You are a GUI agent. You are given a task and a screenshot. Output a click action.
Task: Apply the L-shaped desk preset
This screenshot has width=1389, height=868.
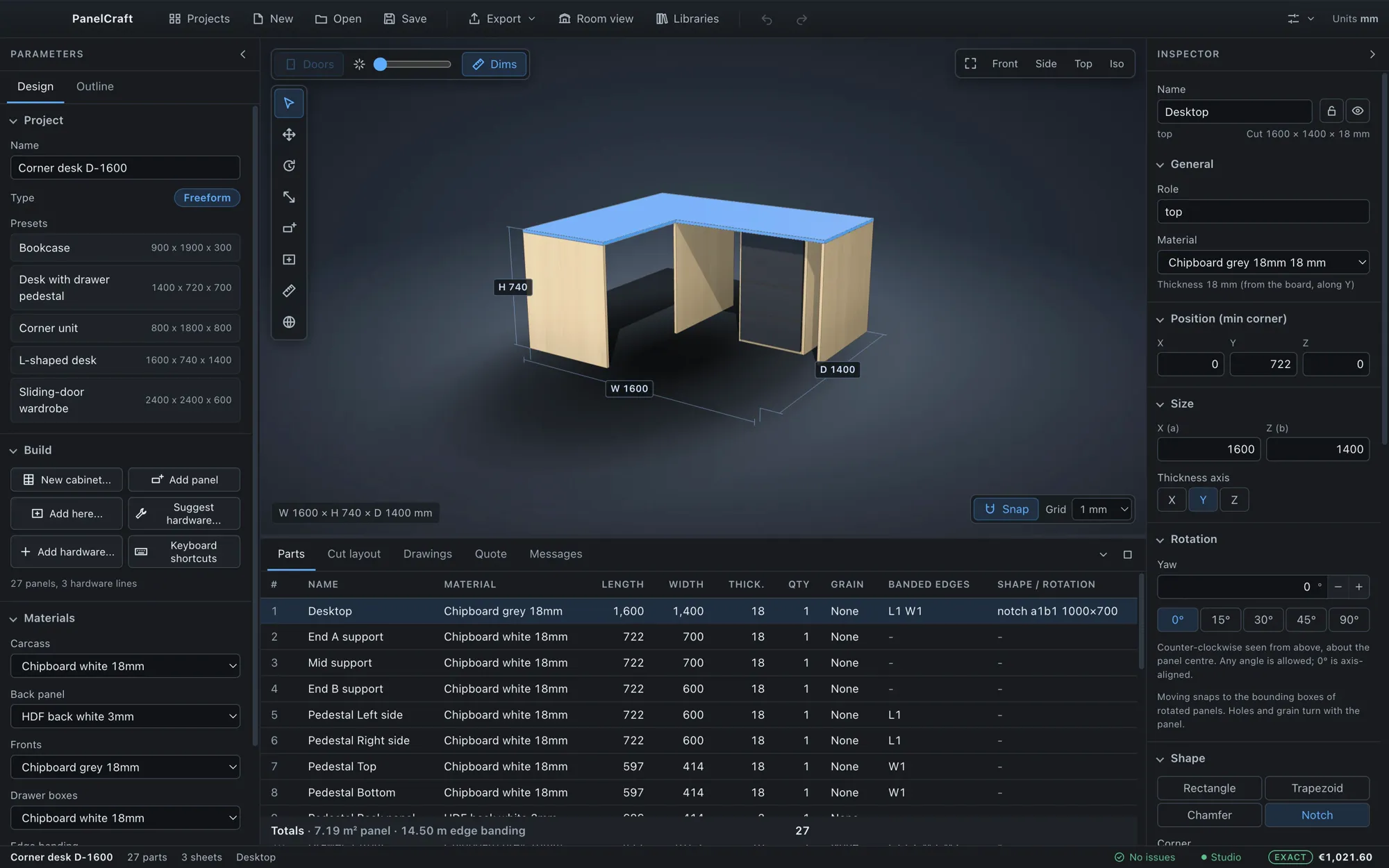click(x=125, y=360)
